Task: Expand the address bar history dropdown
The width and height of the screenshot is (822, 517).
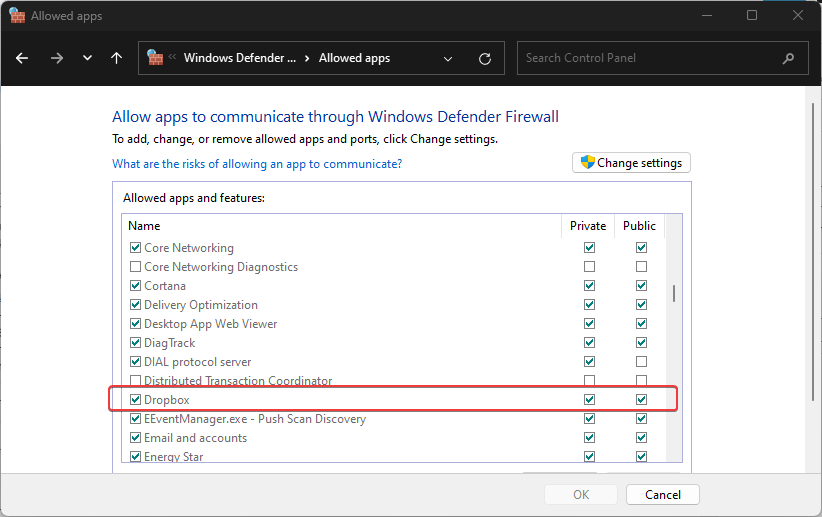Action: pos(448,59)
